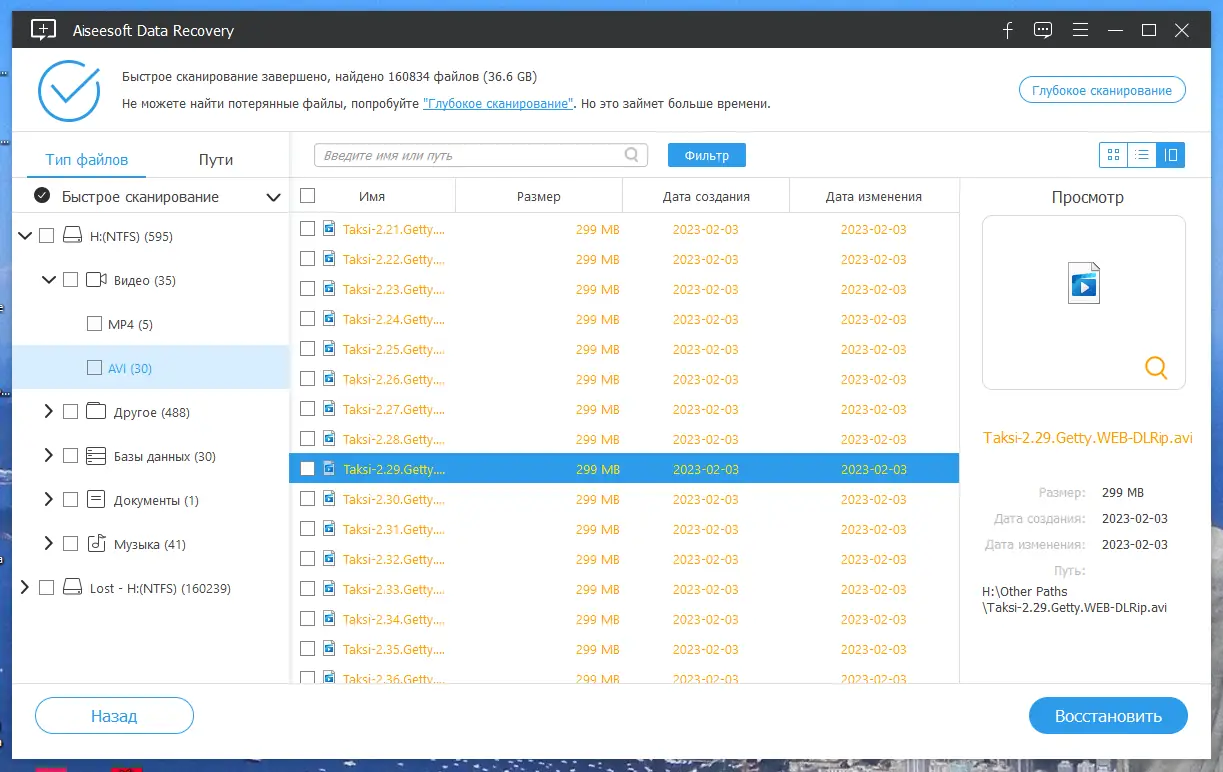Select the Taksi-2.34.Getty file row

point(624,619)
